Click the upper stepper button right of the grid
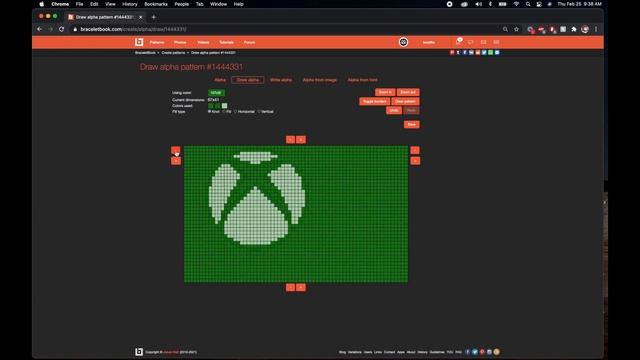The height and width of the screenshot is (360, 640). coord(415,150)
